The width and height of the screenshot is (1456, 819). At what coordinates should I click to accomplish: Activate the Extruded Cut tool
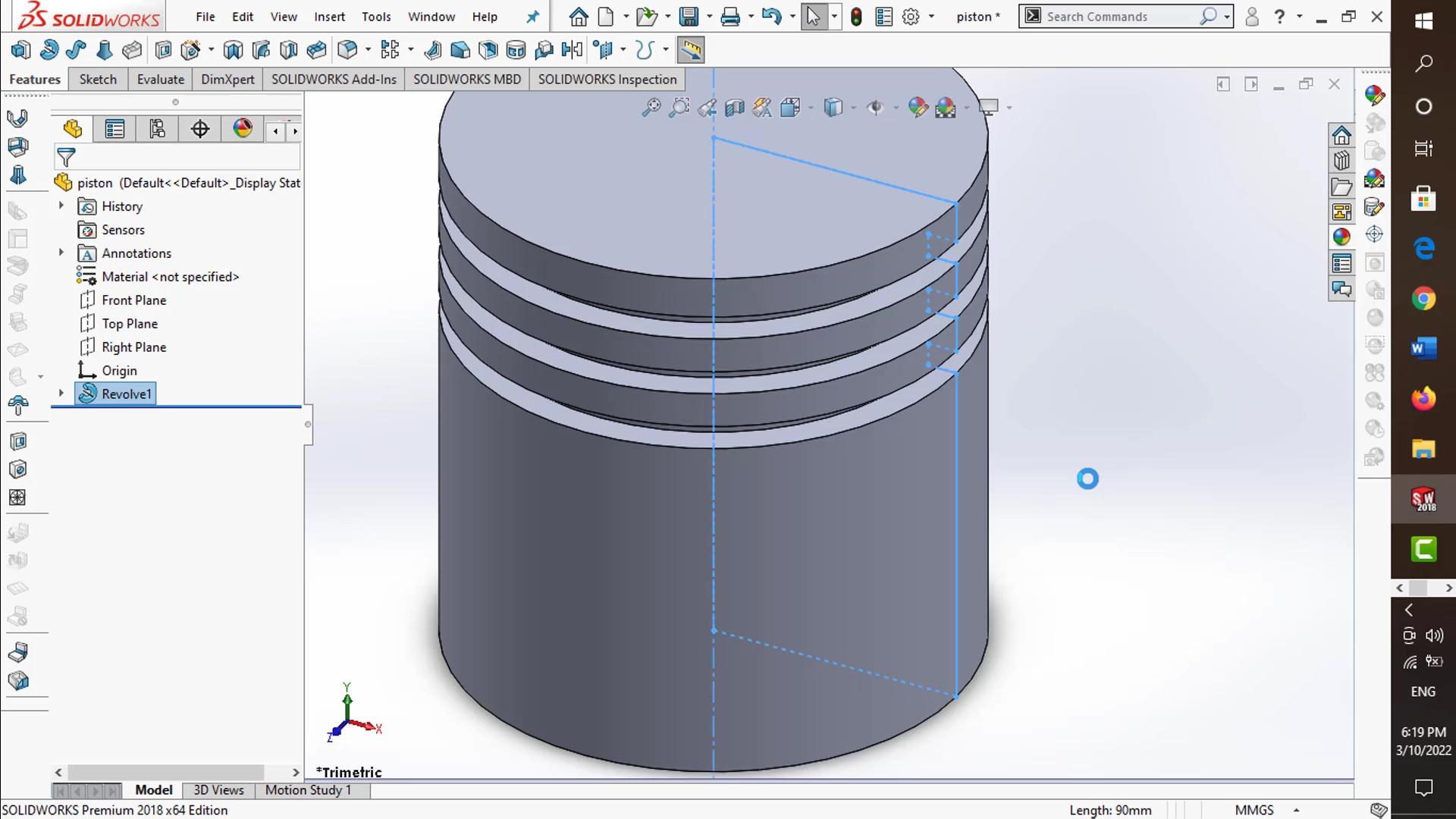click(163, 49)
